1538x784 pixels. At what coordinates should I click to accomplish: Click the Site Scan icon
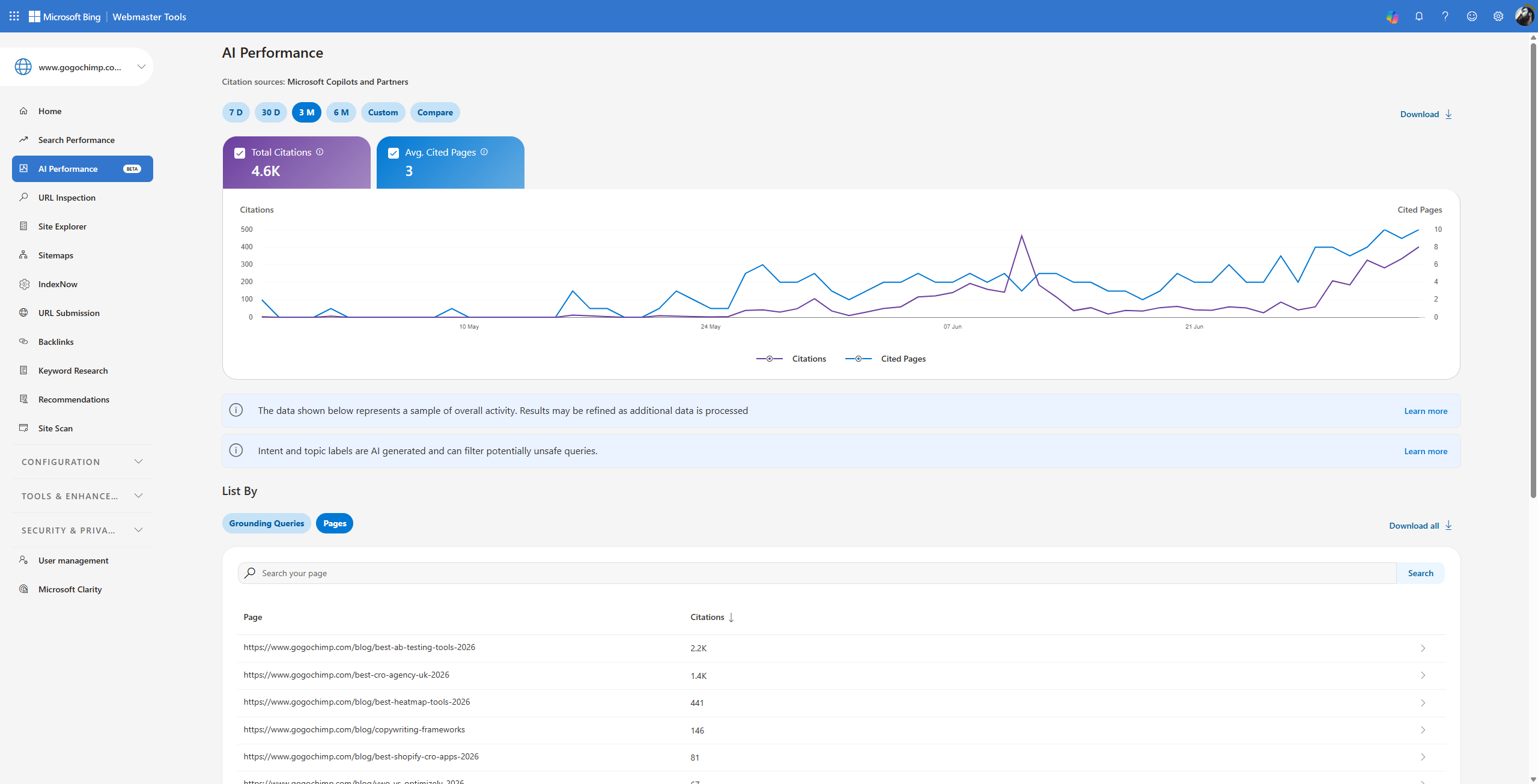[x=23, y=428]
